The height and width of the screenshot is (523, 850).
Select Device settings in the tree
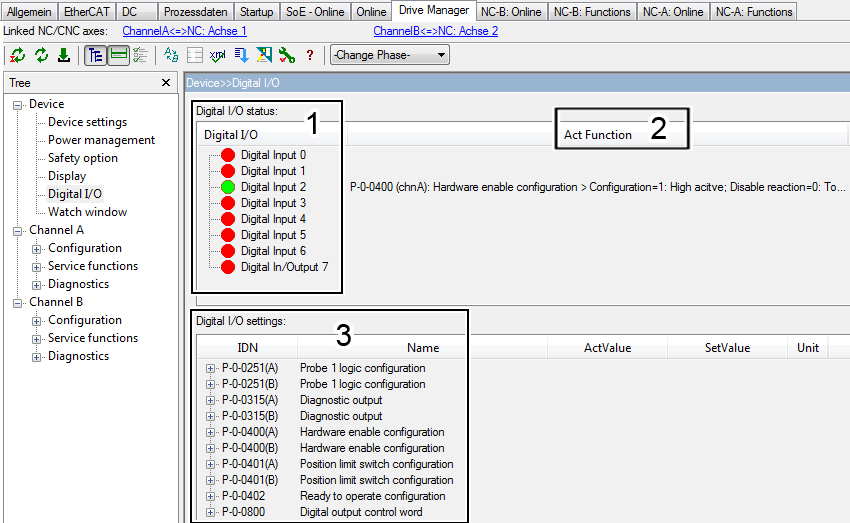click(87, 122)
